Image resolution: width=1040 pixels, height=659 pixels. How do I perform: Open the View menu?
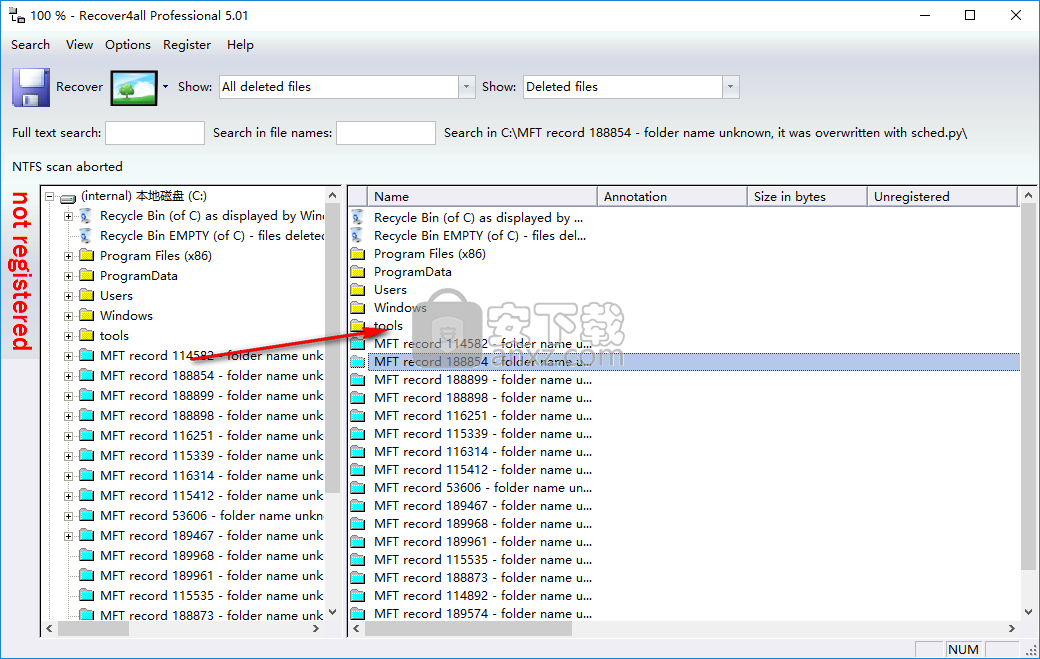[x=79, y=44]
